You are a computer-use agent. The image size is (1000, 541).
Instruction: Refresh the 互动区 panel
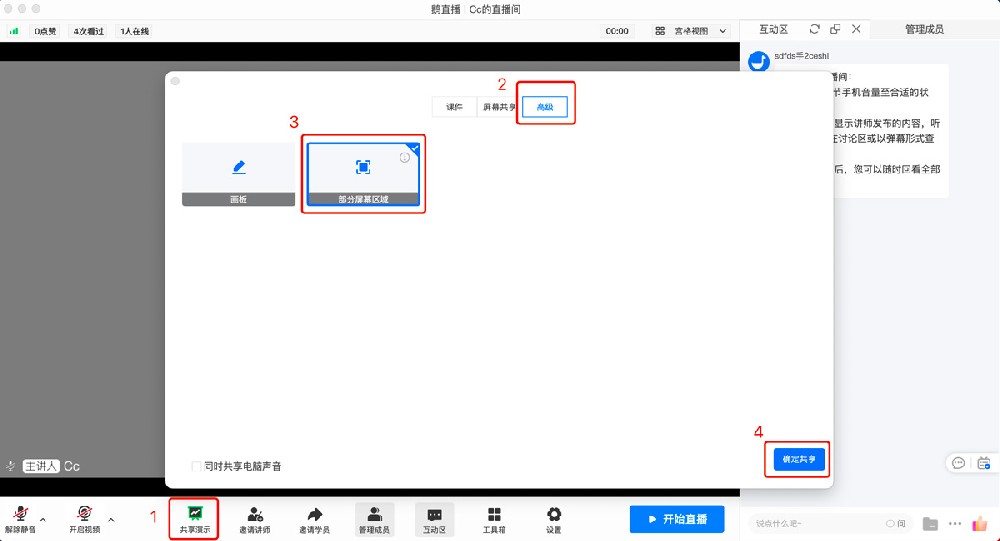click(x=814, y=29)
